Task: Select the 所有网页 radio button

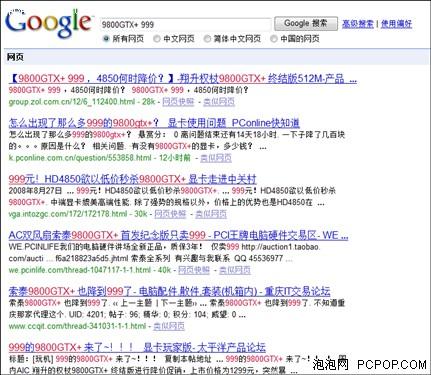Action: [106, 39]
